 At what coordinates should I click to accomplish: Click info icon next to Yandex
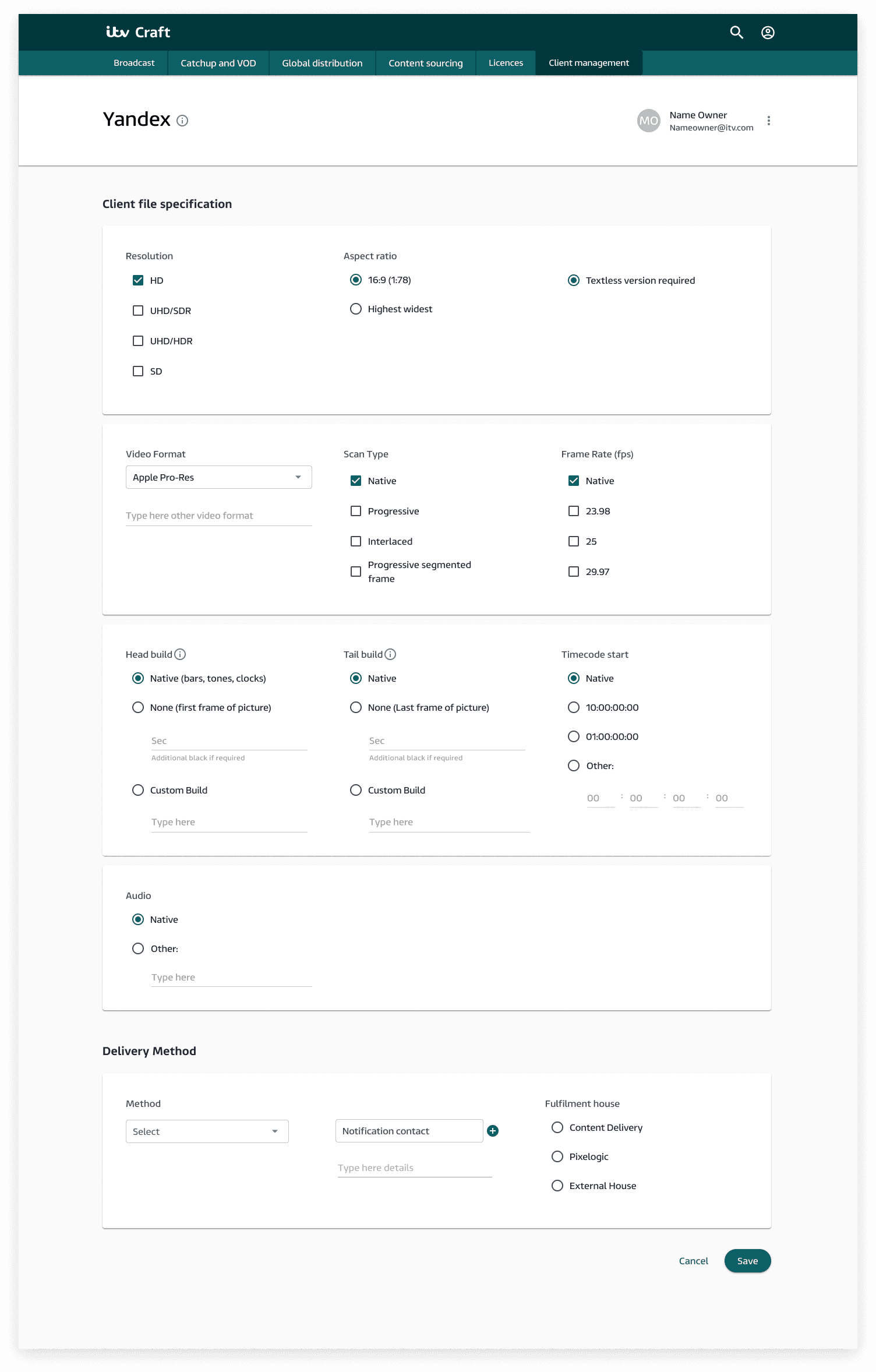(182, 121)
